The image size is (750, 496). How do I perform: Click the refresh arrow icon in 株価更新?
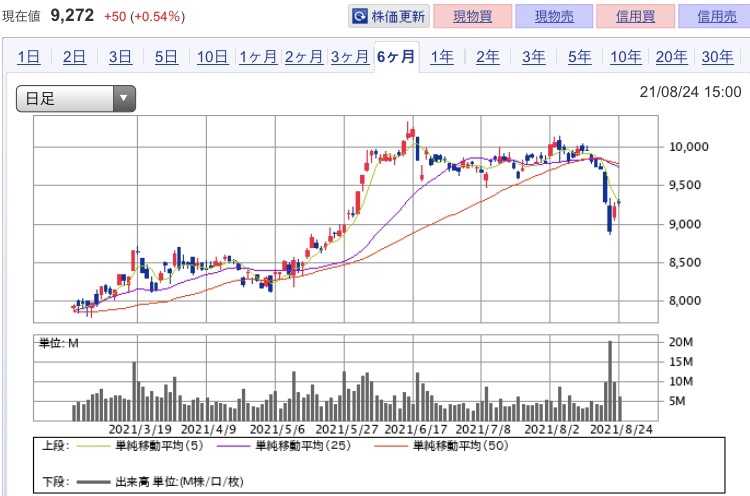360,17
